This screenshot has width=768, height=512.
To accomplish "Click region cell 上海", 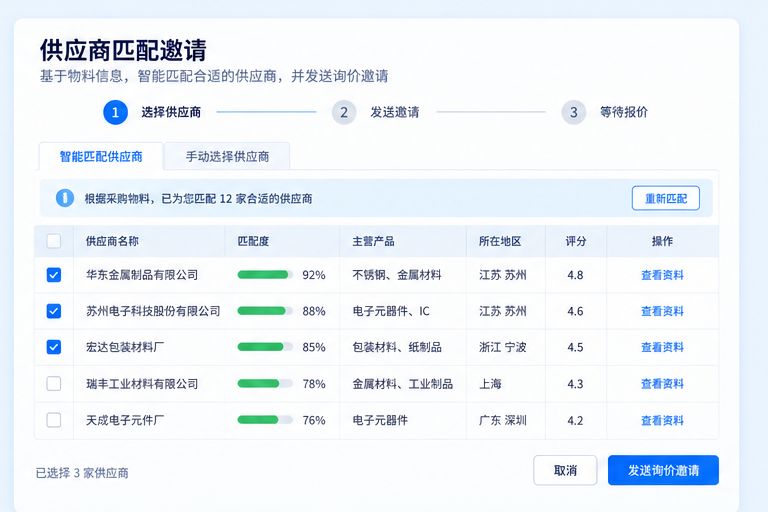I will 490,384.
